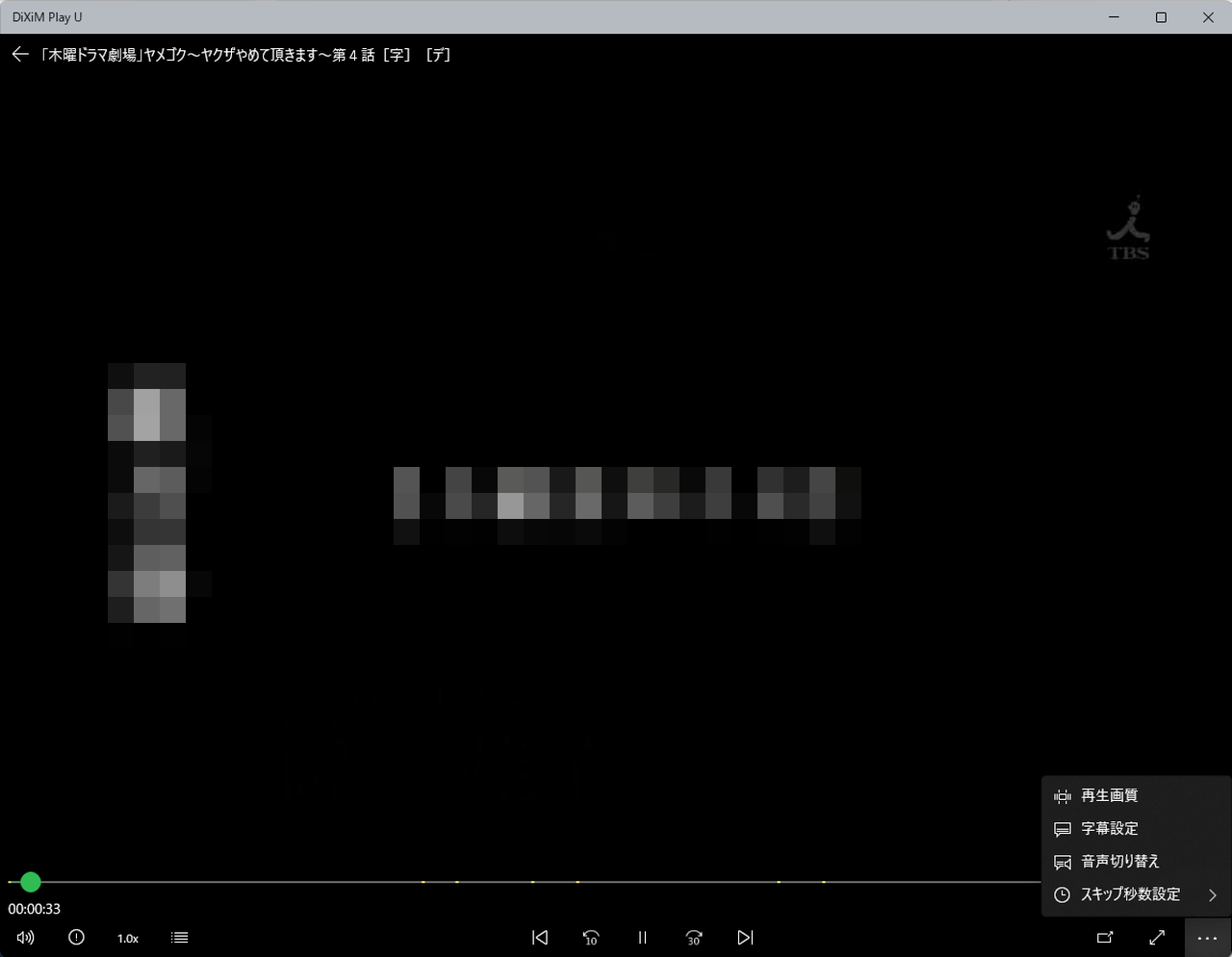Open the program info icon
Image resolution: width=1232 pixels, height=957 pixels.
(x=77, y=938)
